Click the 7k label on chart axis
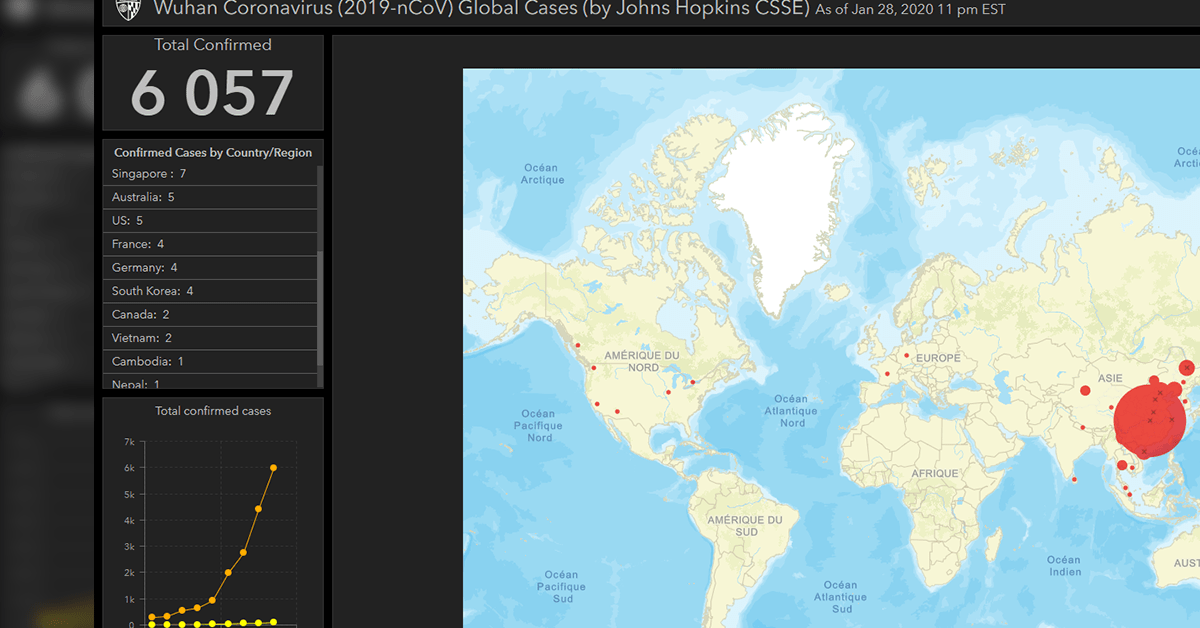The width and height of the screenshot is (1200, 628). click(129, 442)
